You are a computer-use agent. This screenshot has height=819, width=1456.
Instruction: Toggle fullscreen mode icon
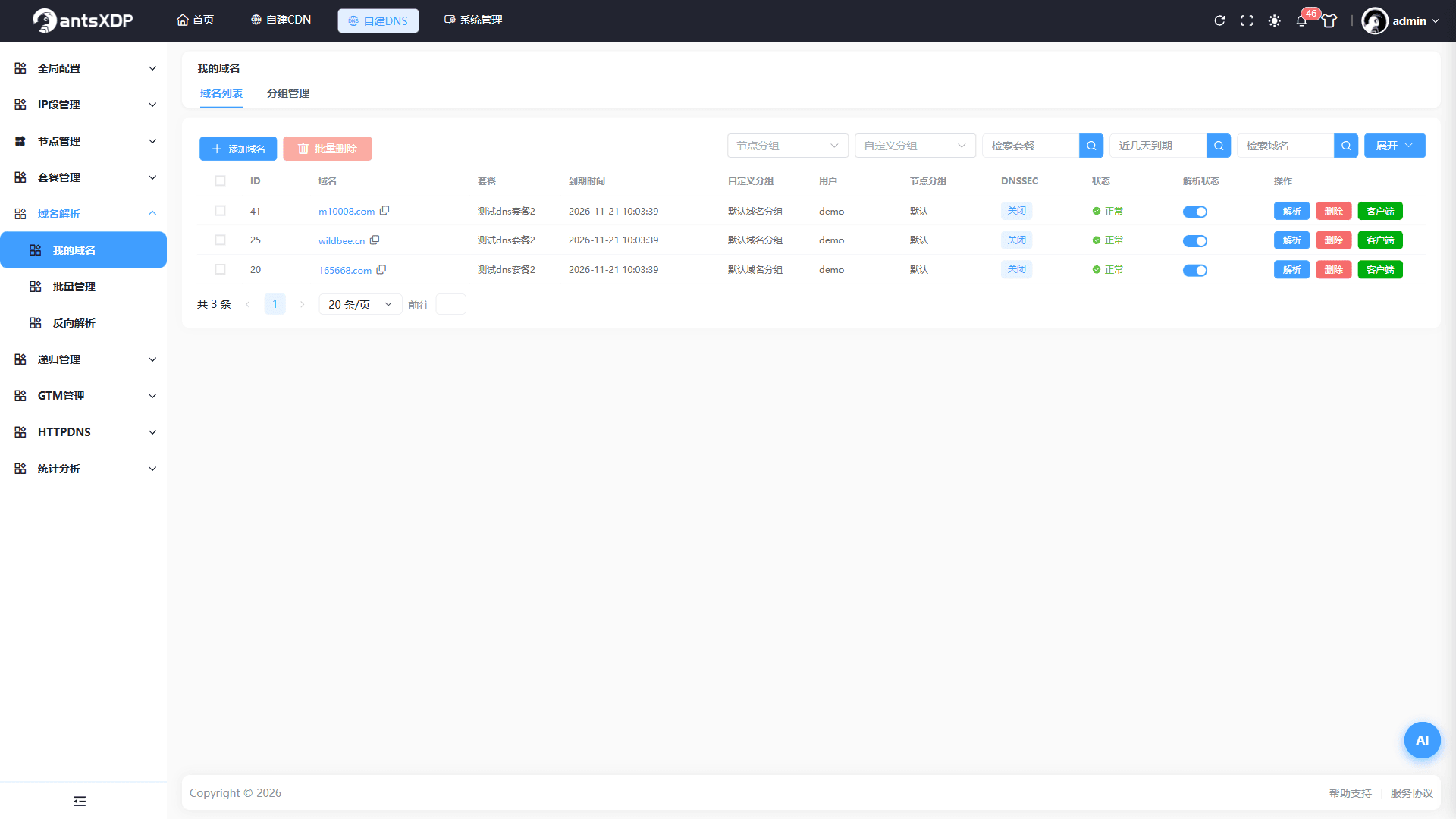(1247, 20)
